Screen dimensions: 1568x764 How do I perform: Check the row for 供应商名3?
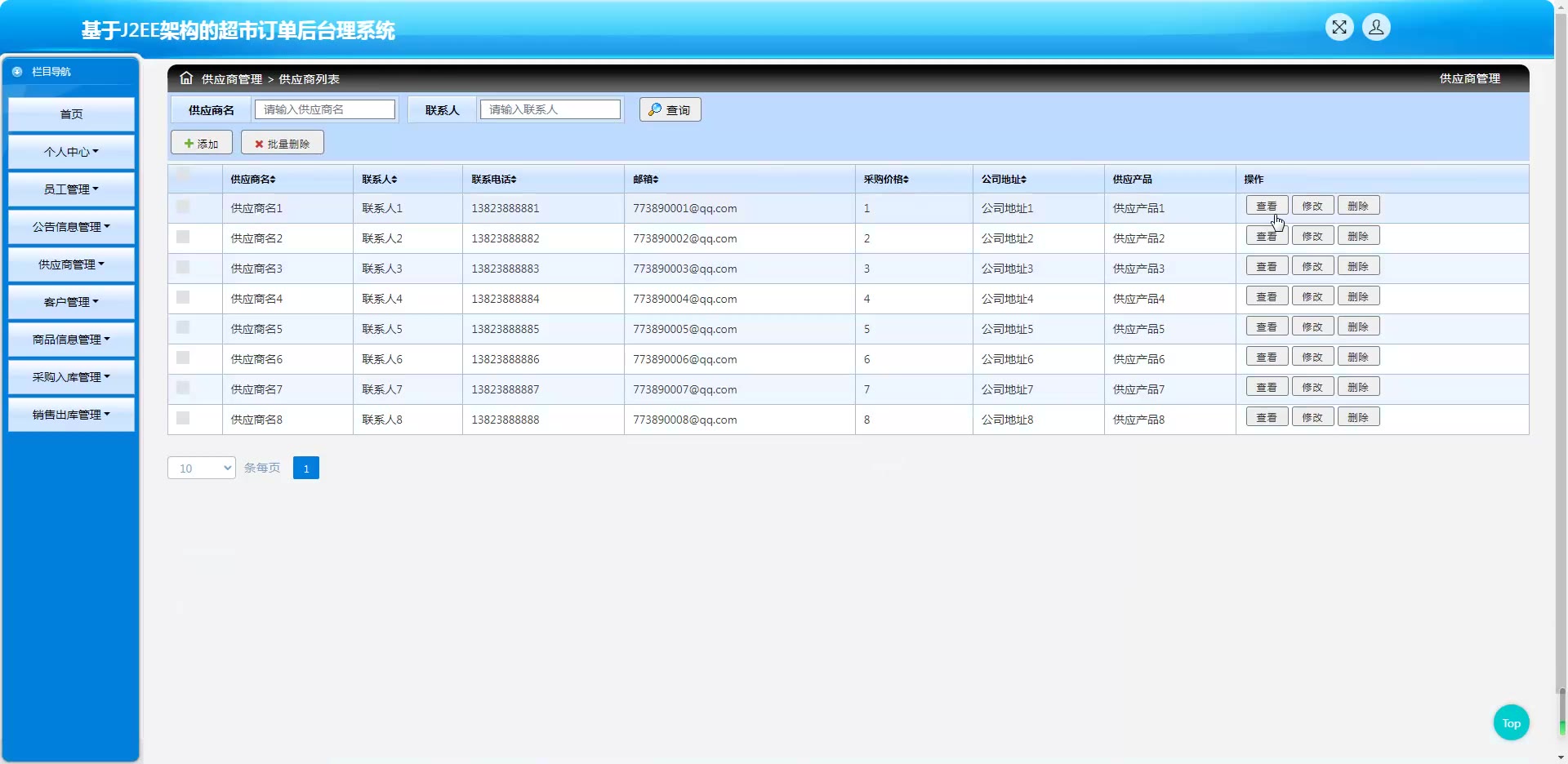point(183,267)
